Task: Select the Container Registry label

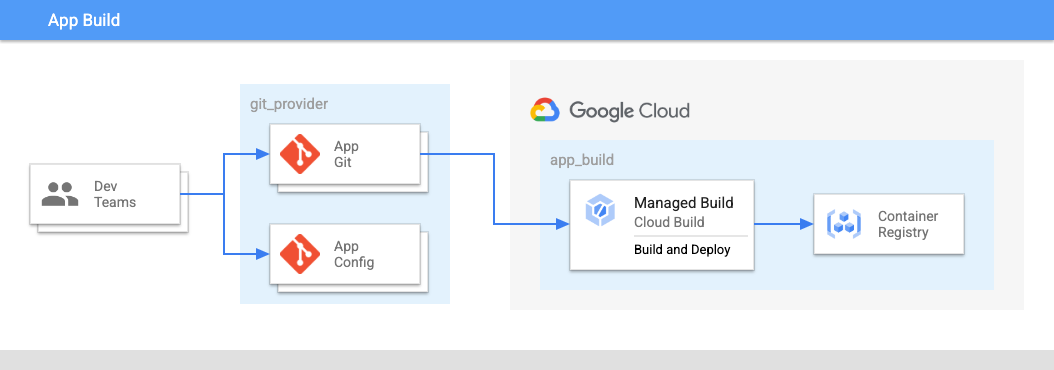Action: [x=907, y=224]
